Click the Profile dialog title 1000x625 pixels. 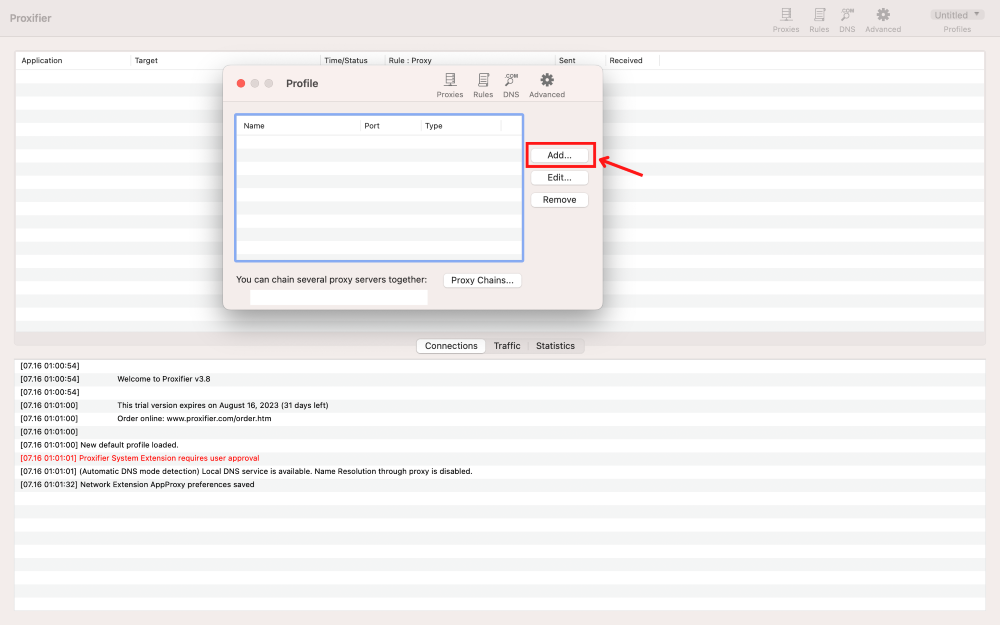click(302, 84)
